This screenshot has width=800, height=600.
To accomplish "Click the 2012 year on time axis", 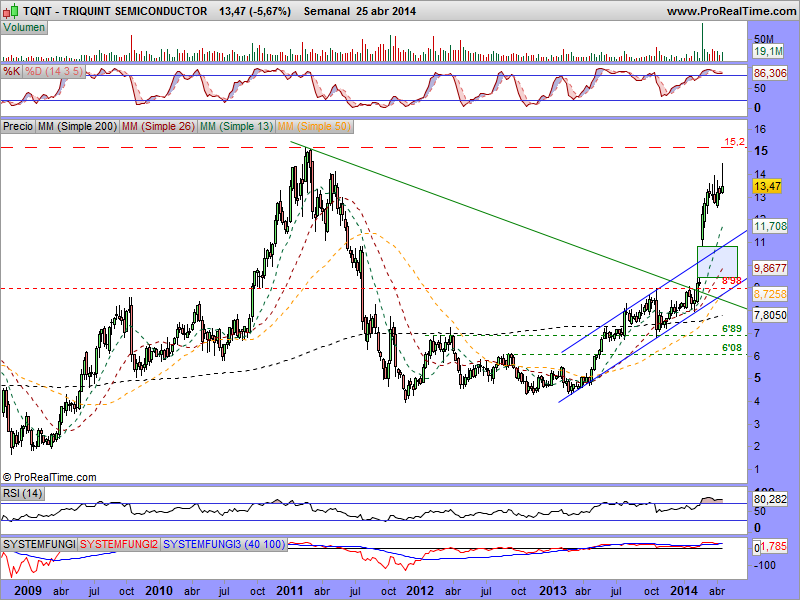I will 420,591.
